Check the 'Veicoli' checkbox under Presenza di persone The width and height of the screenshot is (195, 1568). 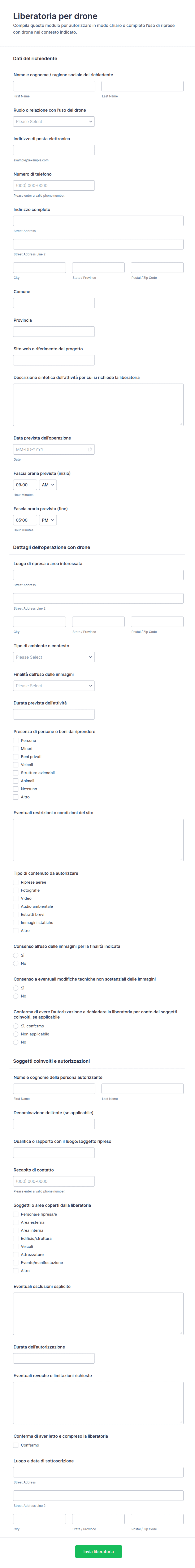click(16, 764)
